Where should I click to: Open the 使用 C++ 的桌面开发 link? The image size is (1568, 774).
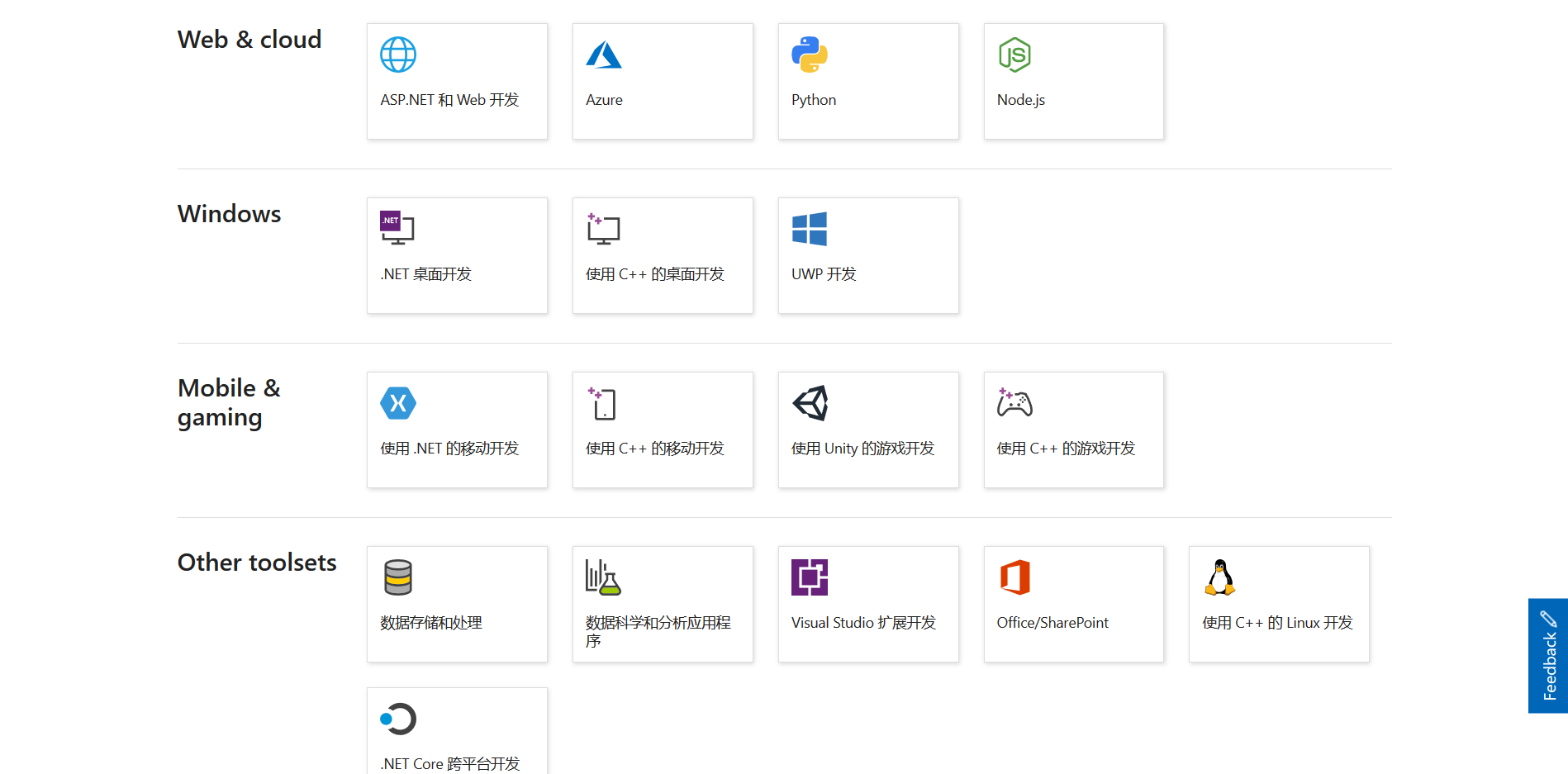click(x=663, y=255)
